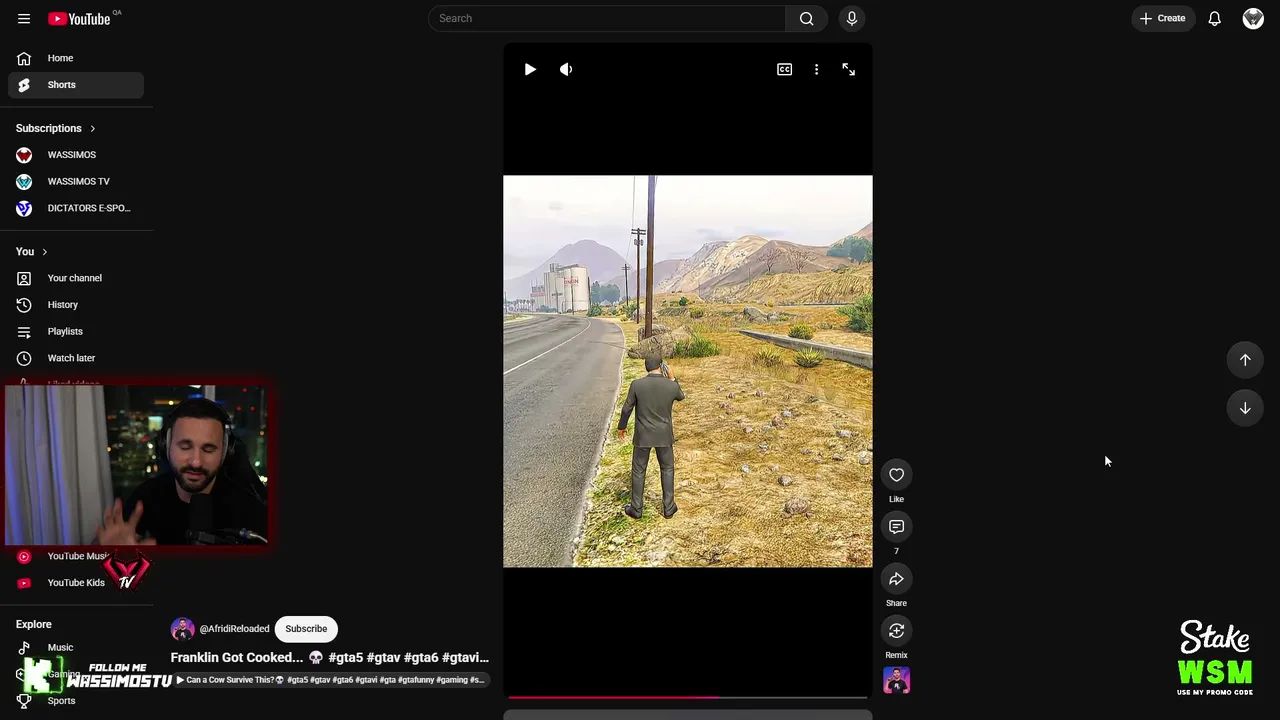Screen dimensions: 1280x720
Task: Open Watch later list
Action: pyautogui.click(x=76, y=358)
